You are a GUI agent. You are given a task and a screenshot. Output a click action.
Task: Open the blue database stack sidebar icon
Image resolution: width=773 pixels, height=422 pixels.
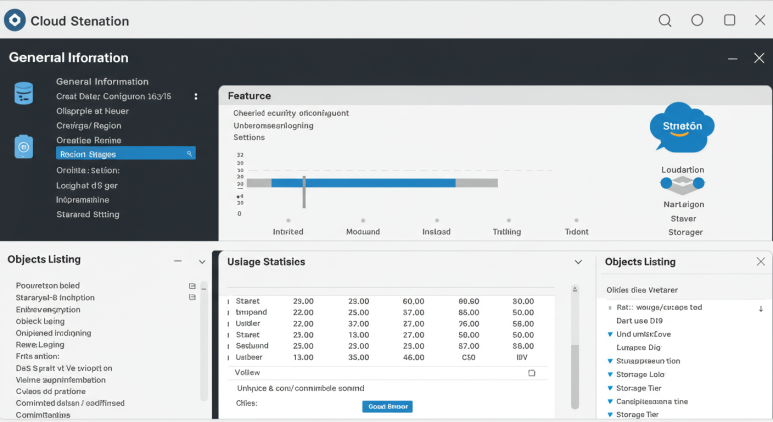pyautogui.click(x=24, y=93)
